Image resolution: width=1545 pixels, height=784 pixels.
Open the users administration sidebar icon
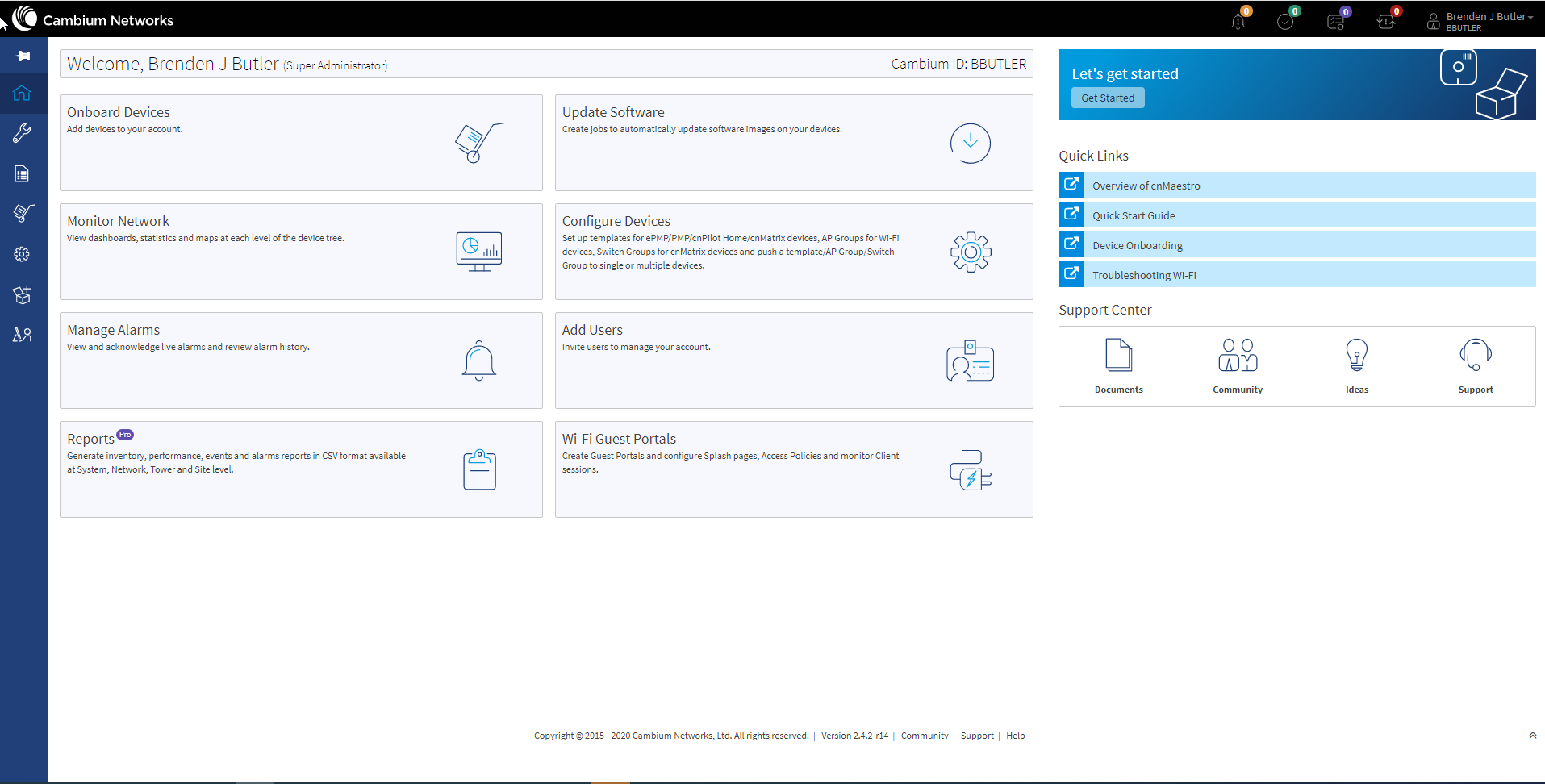point(23,334)
